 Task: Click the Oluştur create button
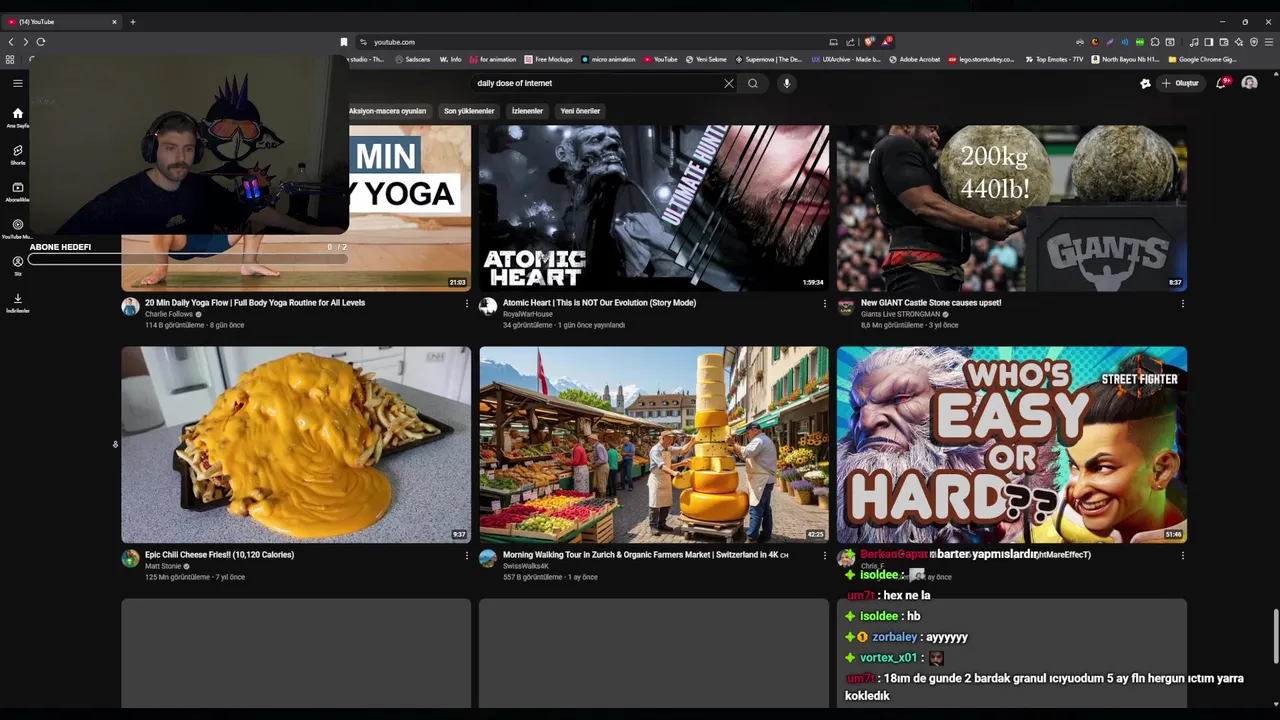1181,83
